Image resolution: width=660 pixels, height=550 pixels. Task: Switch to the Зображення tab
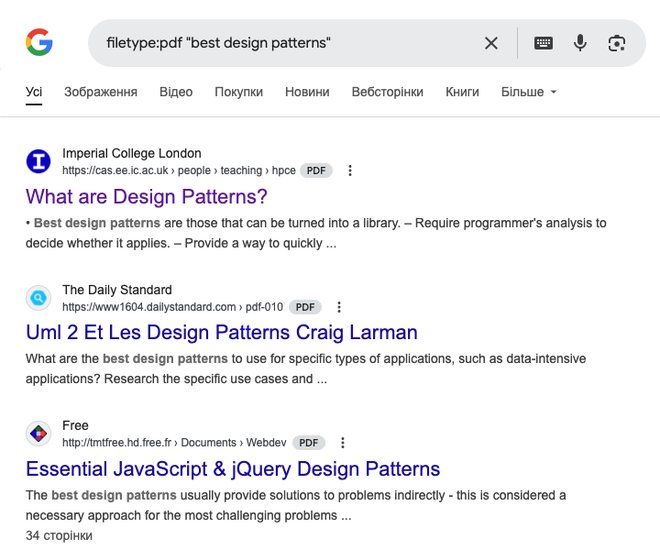pos(101,92)
